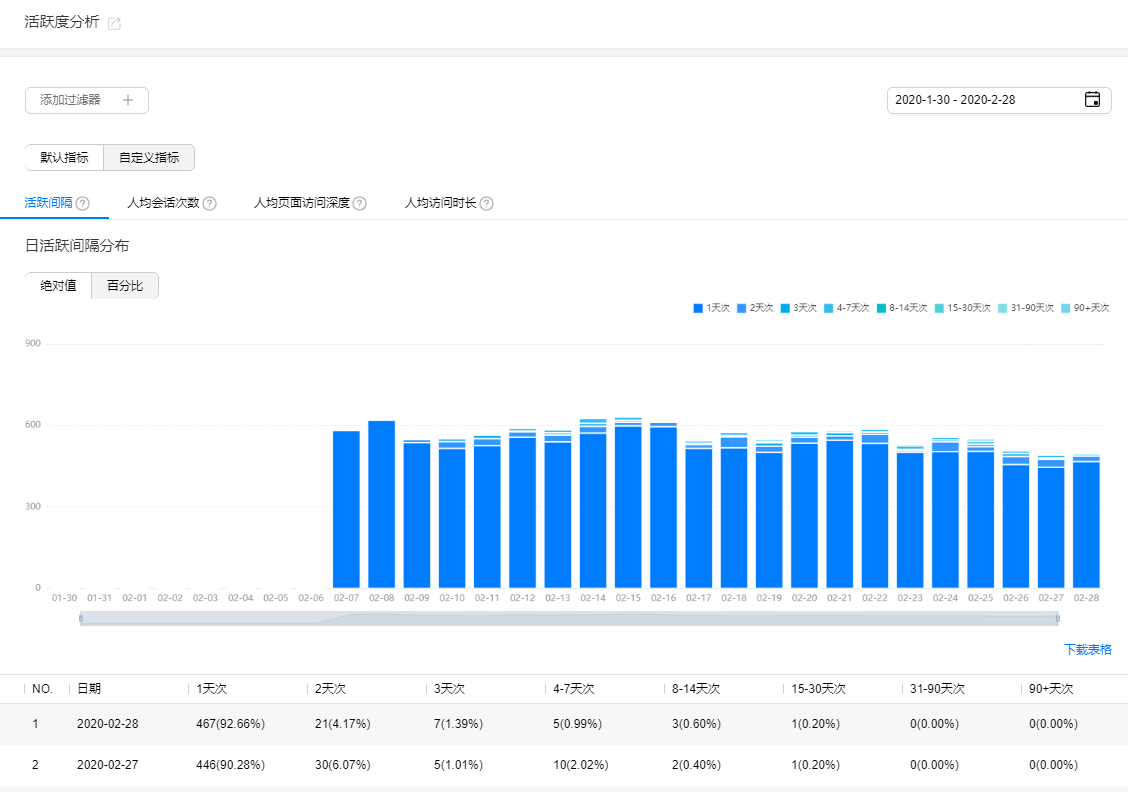Click the 10(2.02%) table cell
This screenshot has width=1128, height=792.
[581, 765]
